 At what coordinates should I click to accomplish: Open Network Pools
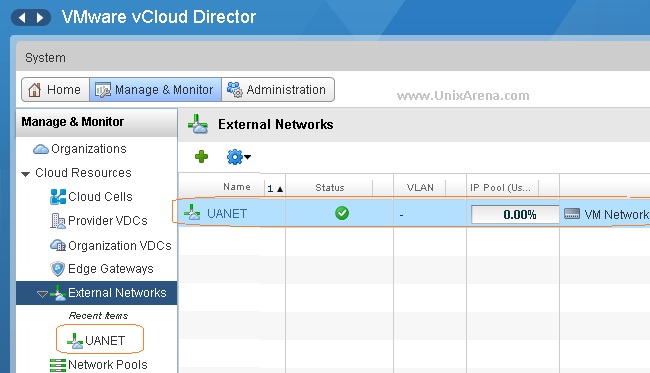point(108,364)
